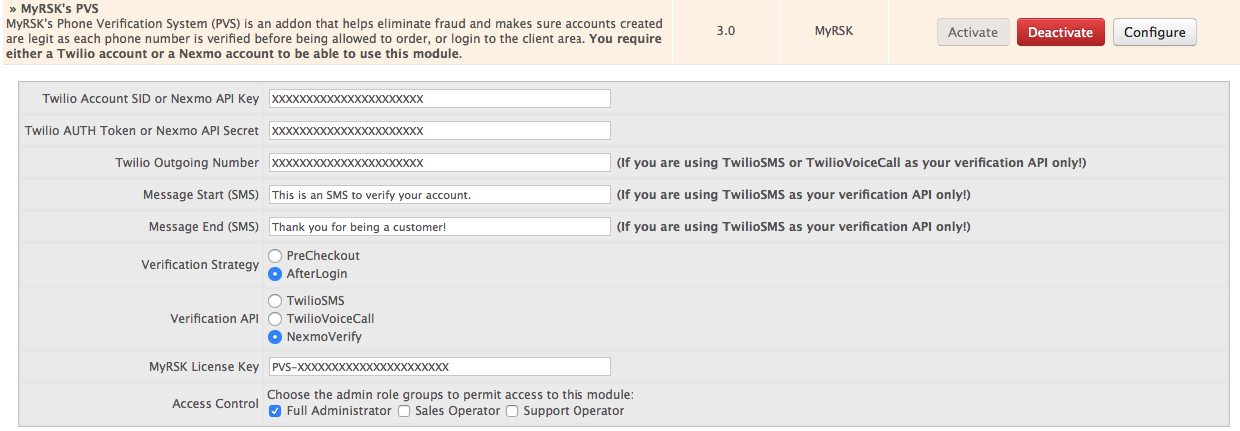The height and width of the screenshot is (431, 1240).
Task: Click the Activate button
Action: (973, 32)
